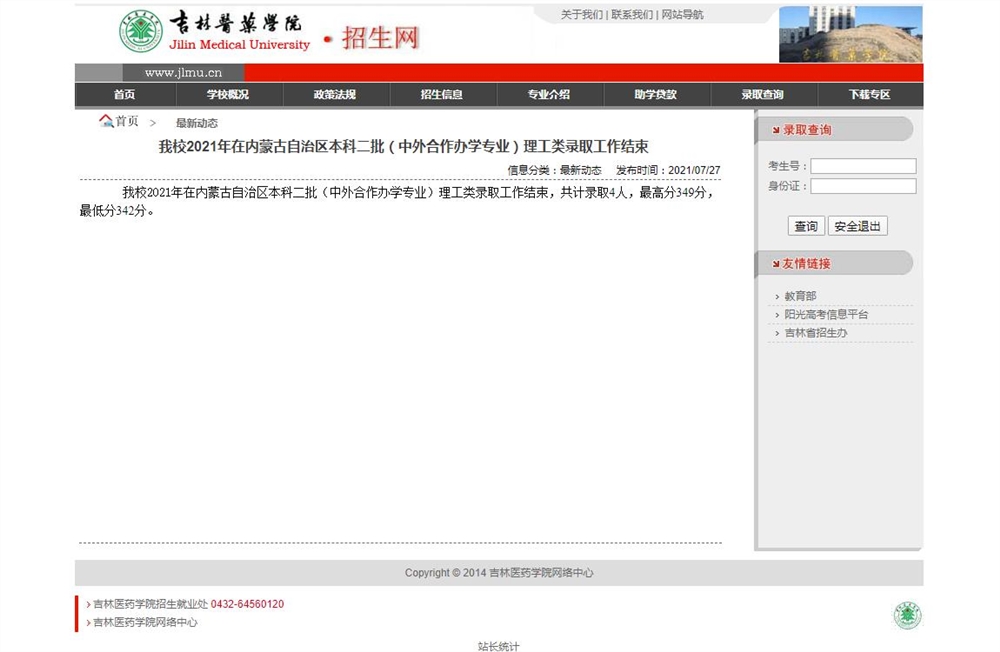The image size is (1000, 652).
Task: Go to 下载专区 navigation item
Action: 869,94
